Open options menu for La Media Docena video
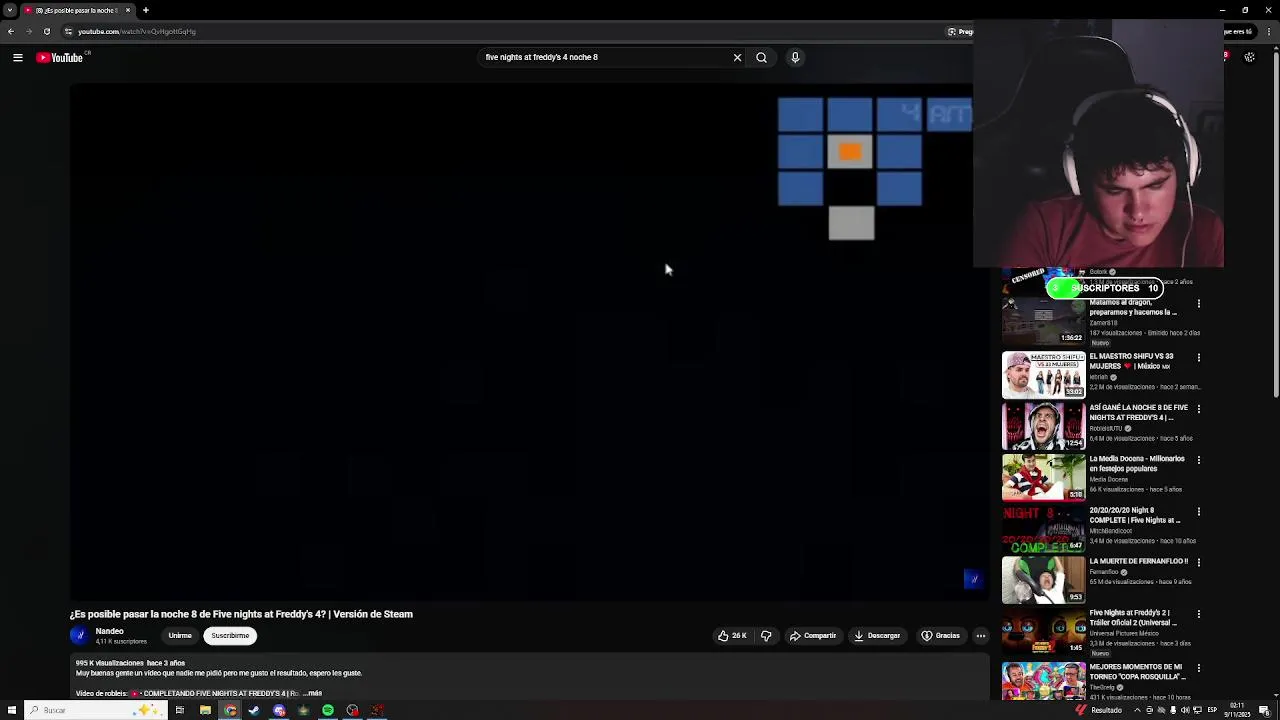 coord(1199,460)
